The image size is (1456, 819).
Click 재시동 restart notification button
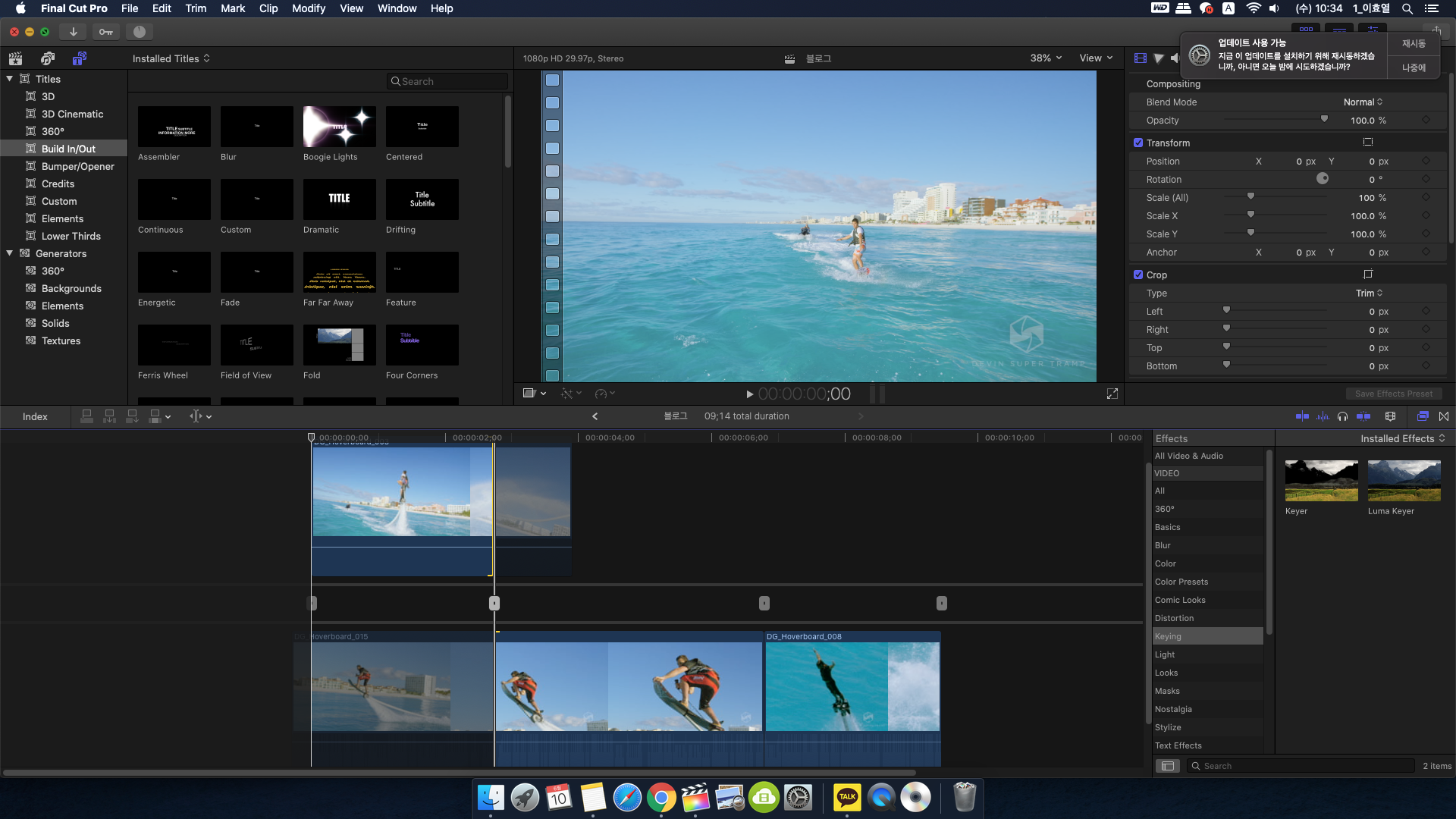point(1414,44)
